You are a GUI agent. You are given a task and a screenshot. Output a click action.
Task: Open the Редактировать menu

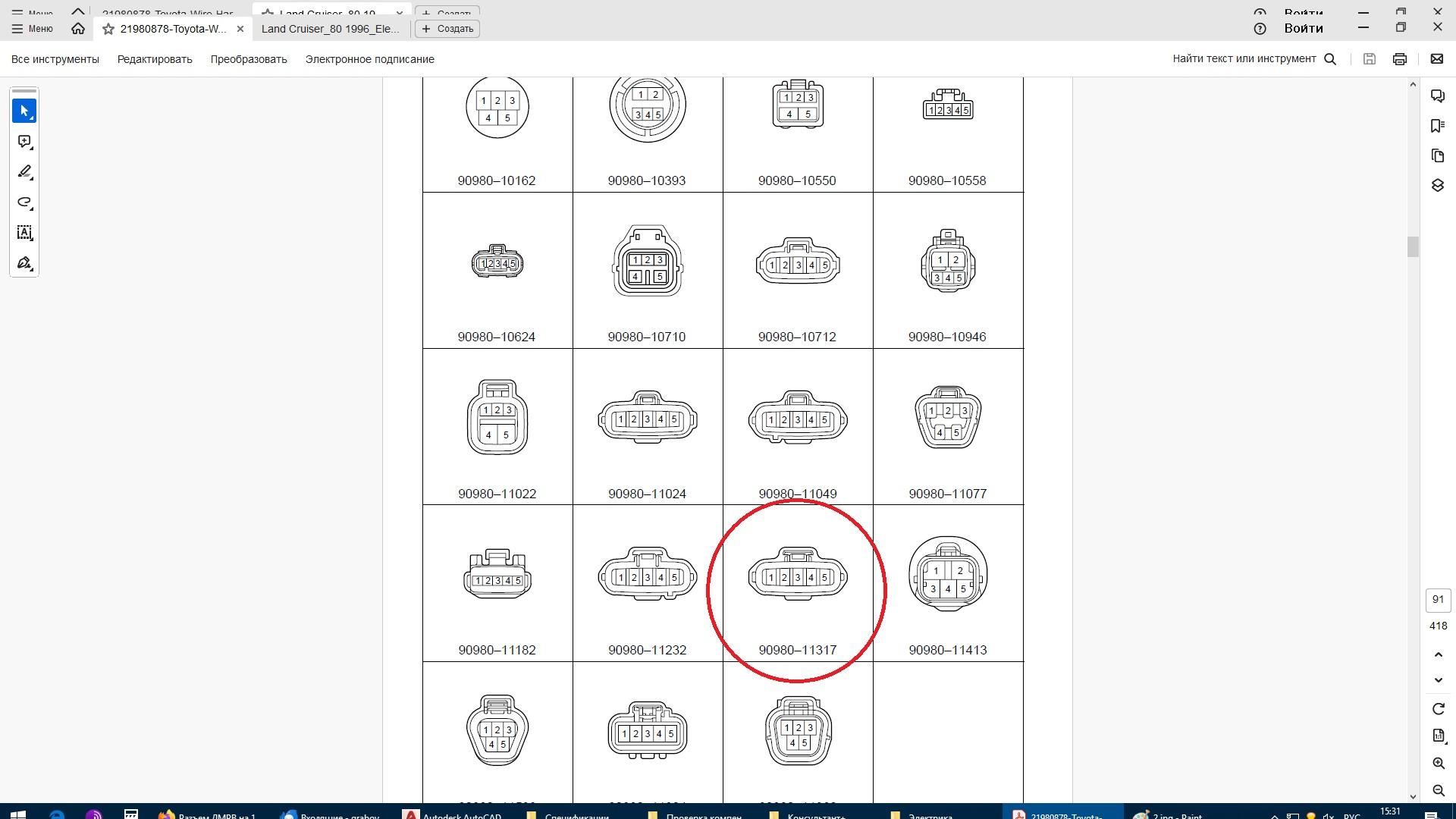pos(155,59)
